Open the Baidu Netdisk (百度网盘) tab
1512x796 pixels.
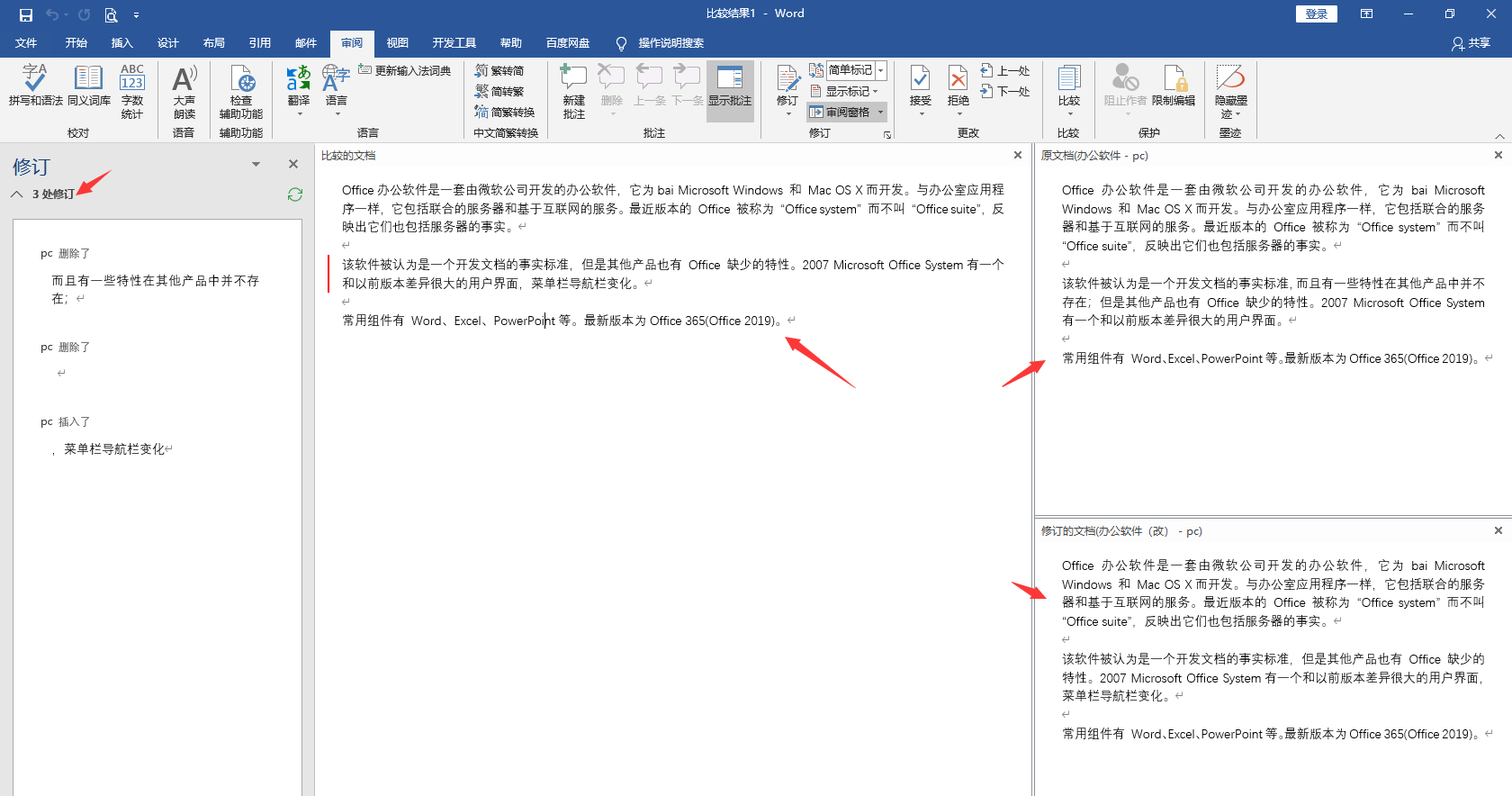(568, 43)
